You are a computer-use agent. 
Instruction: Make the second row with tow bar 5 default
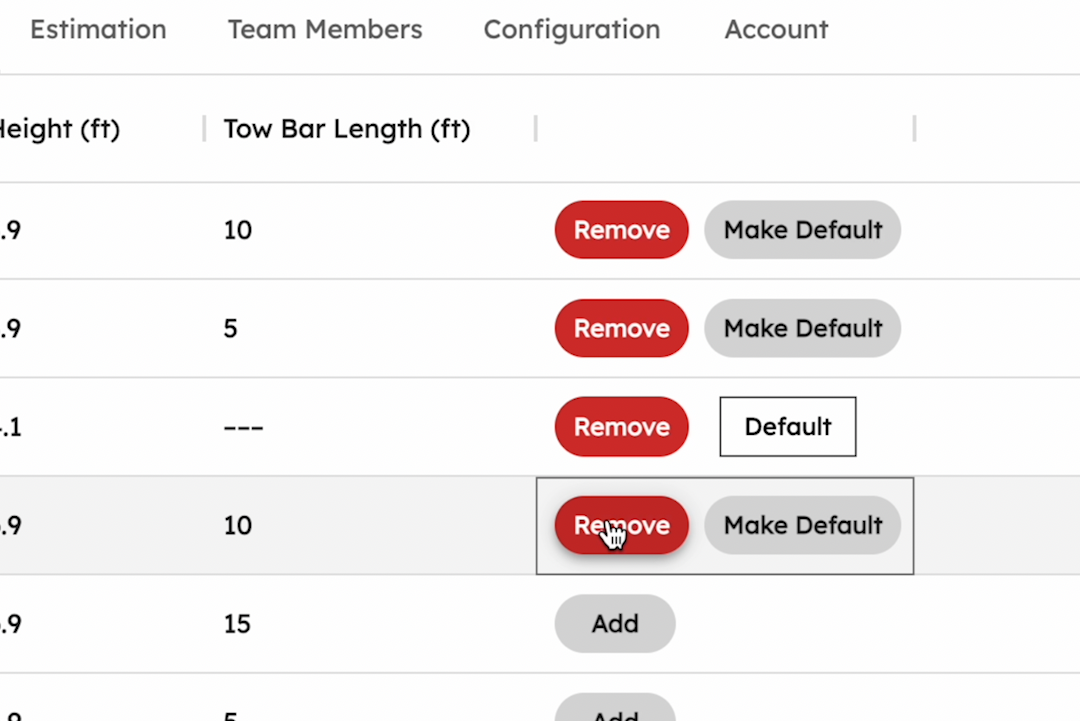803,328
